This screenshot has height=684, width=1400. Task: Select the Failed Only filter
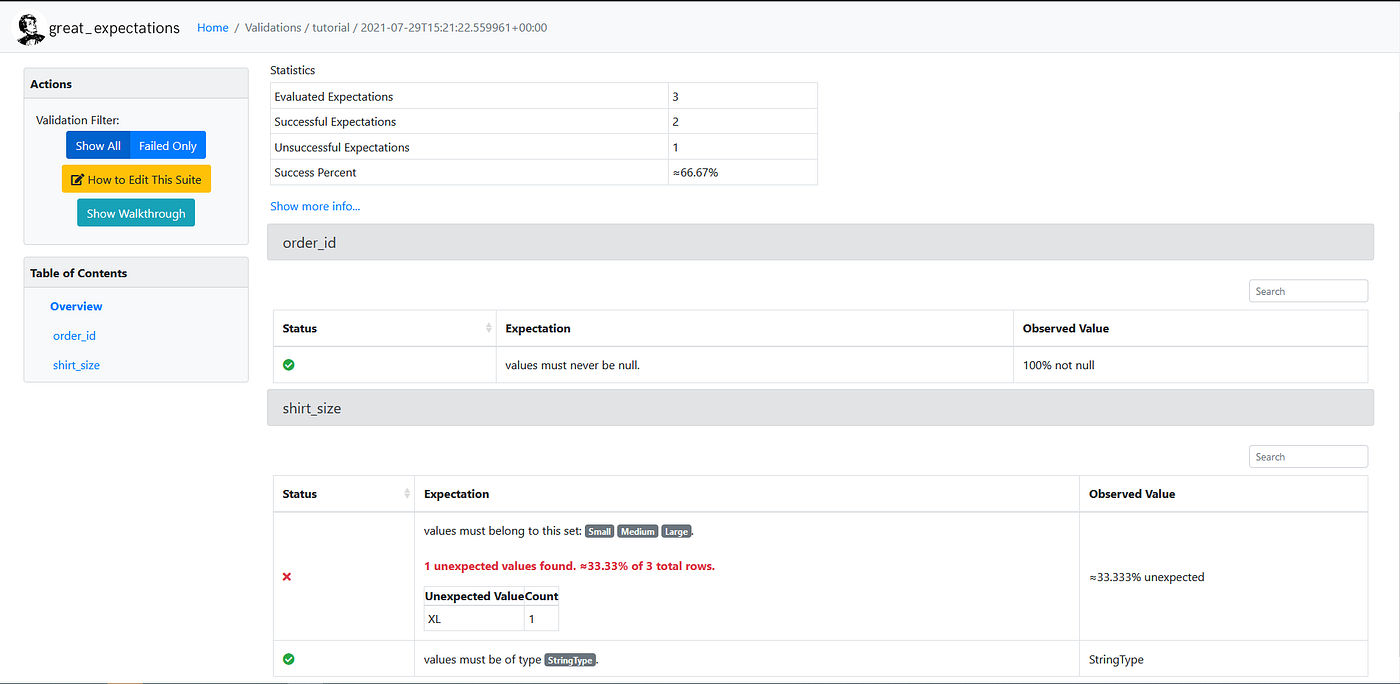point(168,145)
